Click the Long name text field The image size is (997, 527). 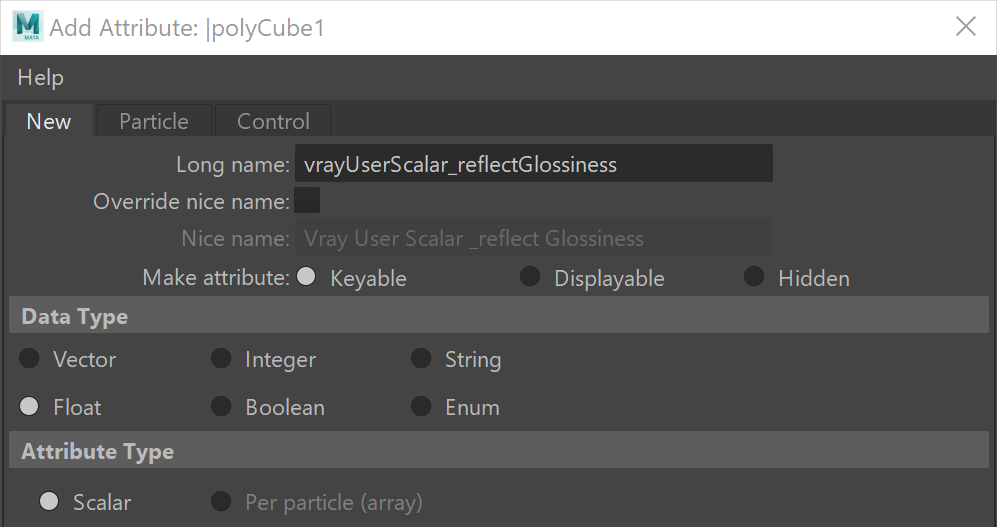coord(533,164)
